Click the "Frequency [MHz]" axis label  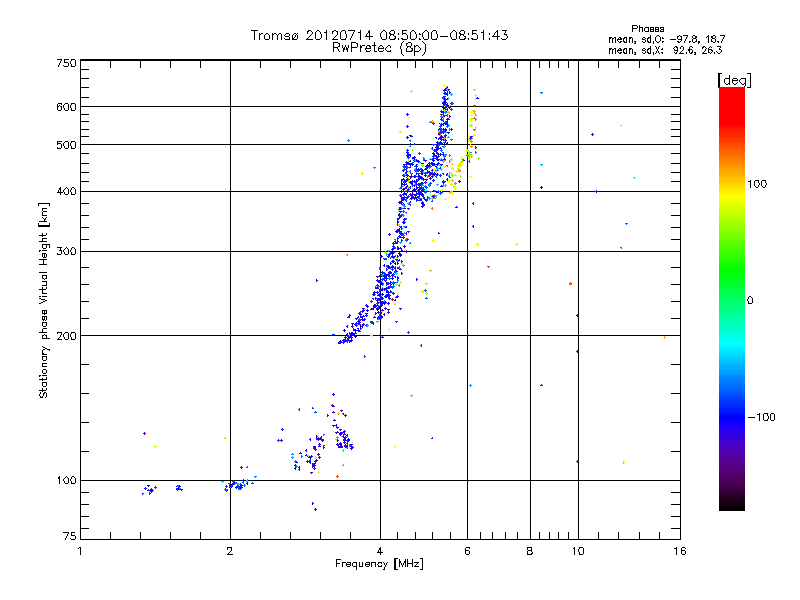[x=379, y=564]
